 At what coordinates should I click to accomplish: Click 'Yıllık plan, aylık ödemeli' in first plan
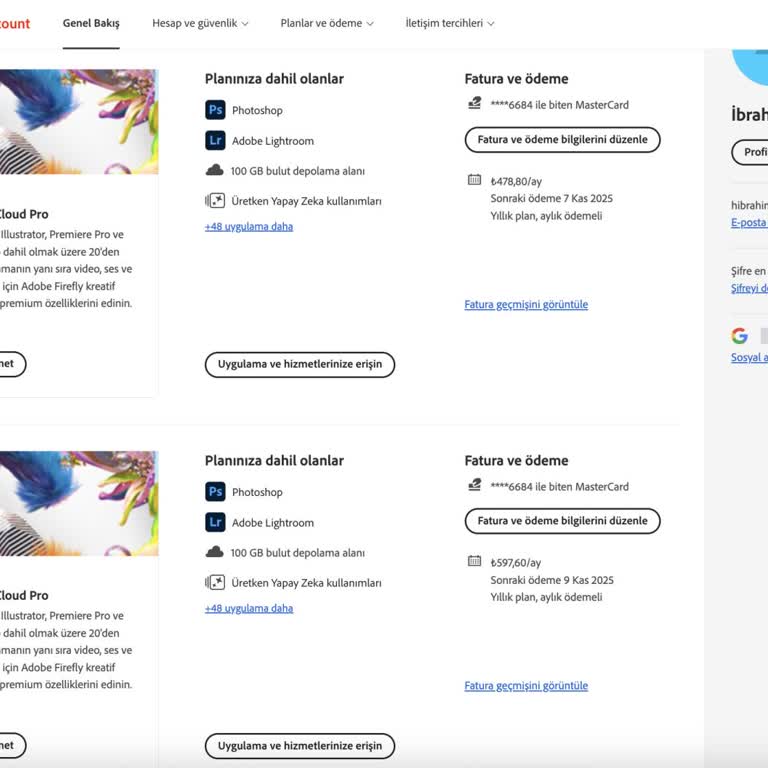(546, 216)
